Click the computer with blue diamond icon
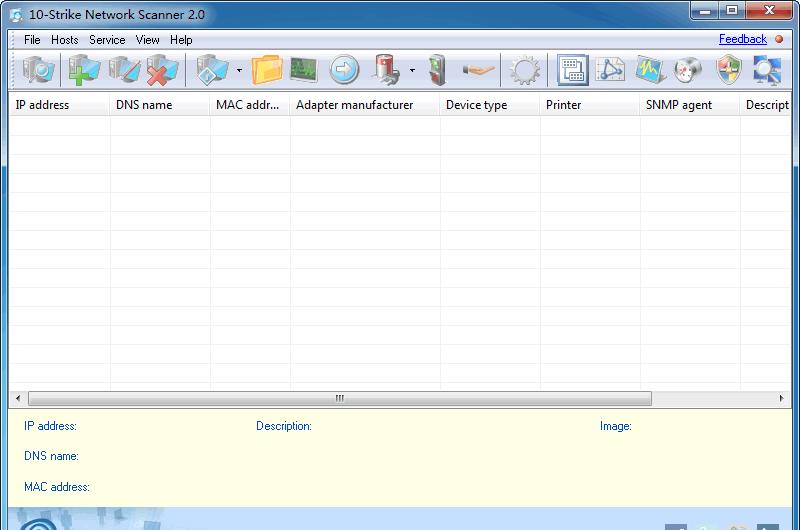Image resolution: width=800 pixels, height=530 pixels. pyautogui.click(x=212, y=69)
